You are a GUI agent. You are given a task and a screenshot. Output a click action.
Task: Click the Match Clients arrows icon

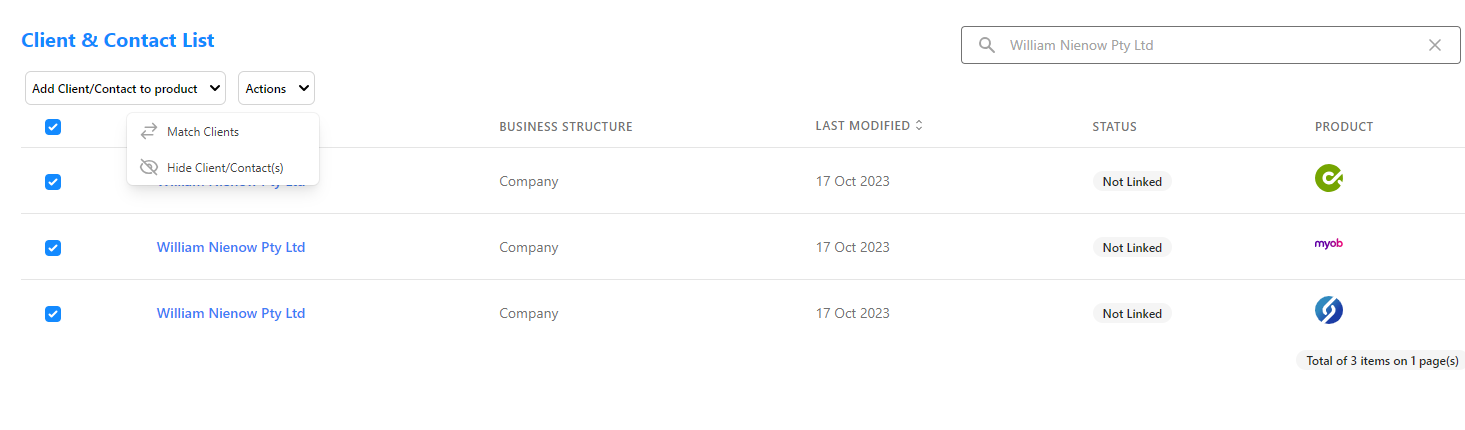click(149, 131)
